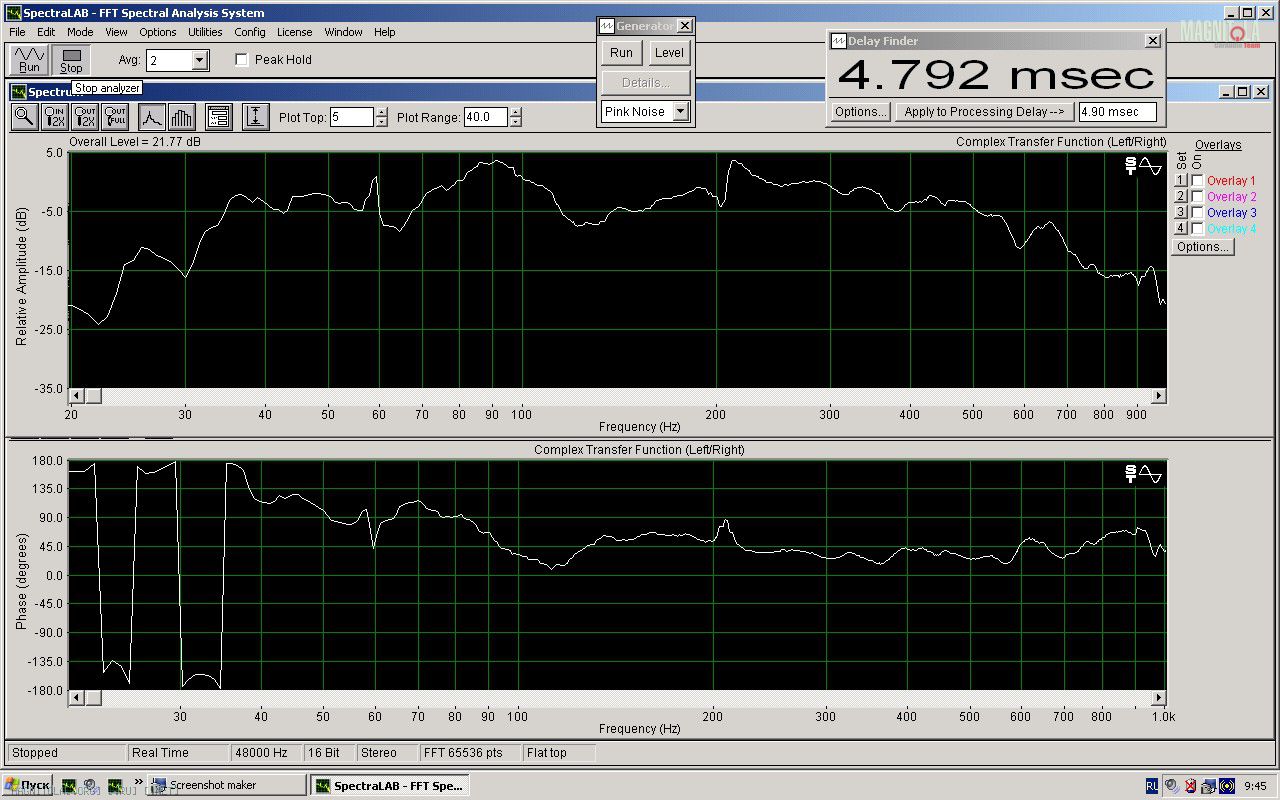The image size is (1280, 800).
Task: Open the Spectrum window system menu icon
Action: tap(19, 92)
